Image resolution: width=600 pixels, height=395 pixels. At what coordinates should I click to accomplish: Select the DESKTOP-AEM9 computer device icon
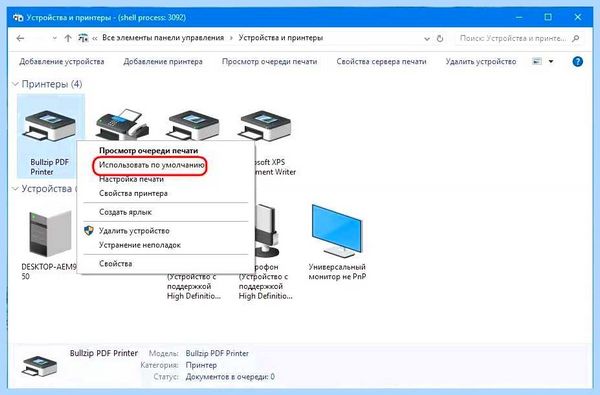(x=50, y=233)
